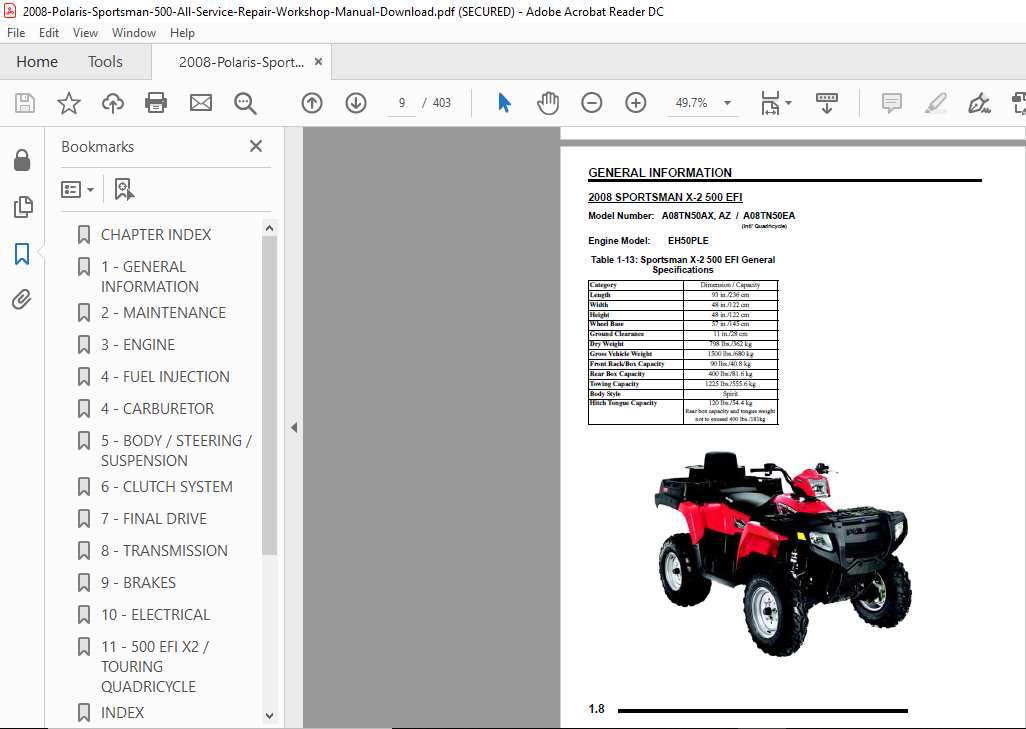Open 11 - 500 EFI X2 / TOURING QUADRICYCLE bookmark

155,666
